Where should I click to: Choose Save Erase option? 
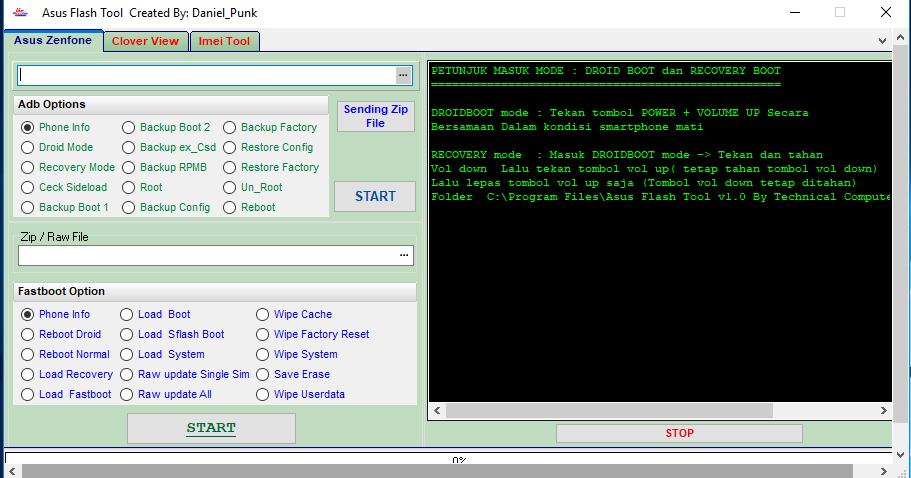pyautogui.click(x=293, y=375)
